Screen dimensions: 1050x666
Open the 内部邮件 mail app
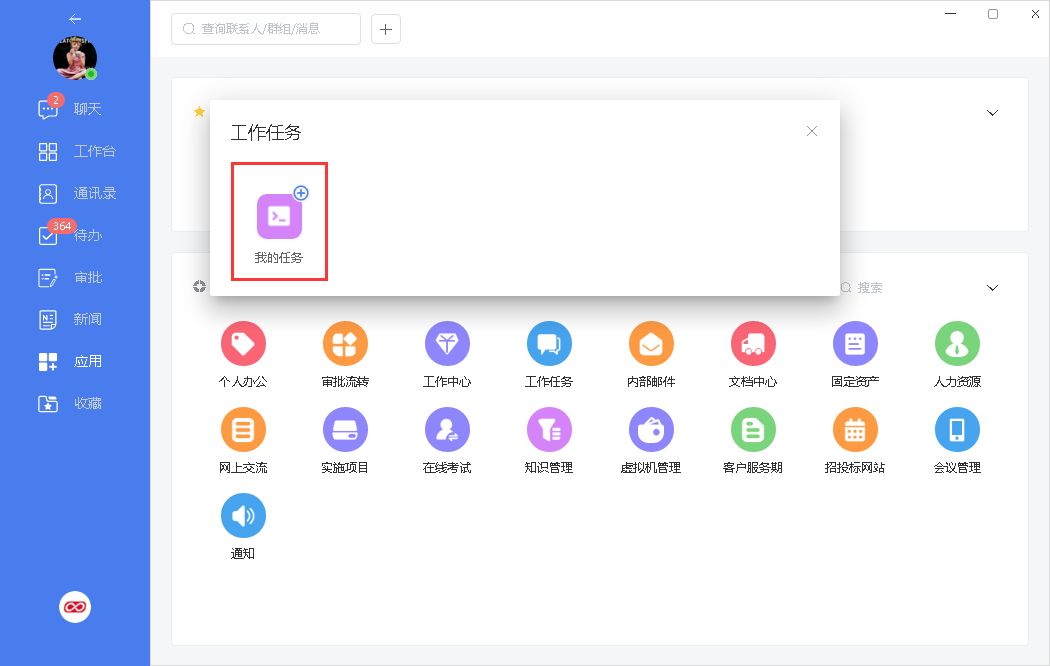pyautogui.click(x=651, y=345)
